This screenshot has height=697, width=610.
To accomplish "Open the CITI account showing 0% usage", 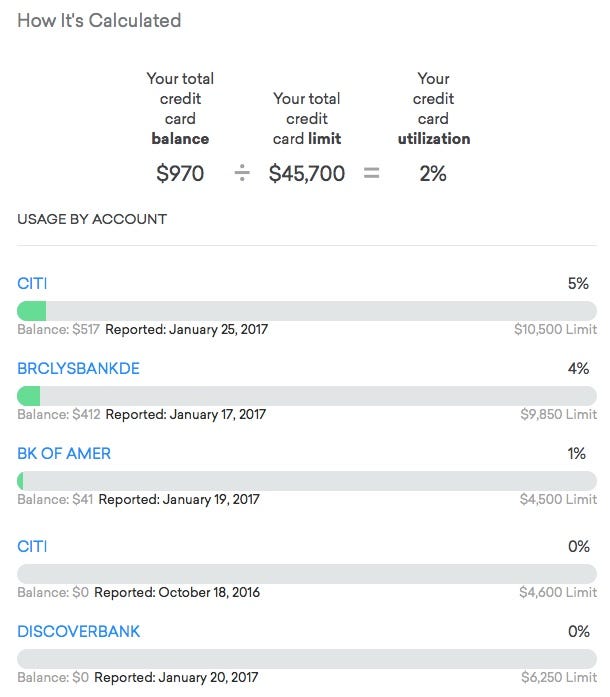I will [32, 546].
